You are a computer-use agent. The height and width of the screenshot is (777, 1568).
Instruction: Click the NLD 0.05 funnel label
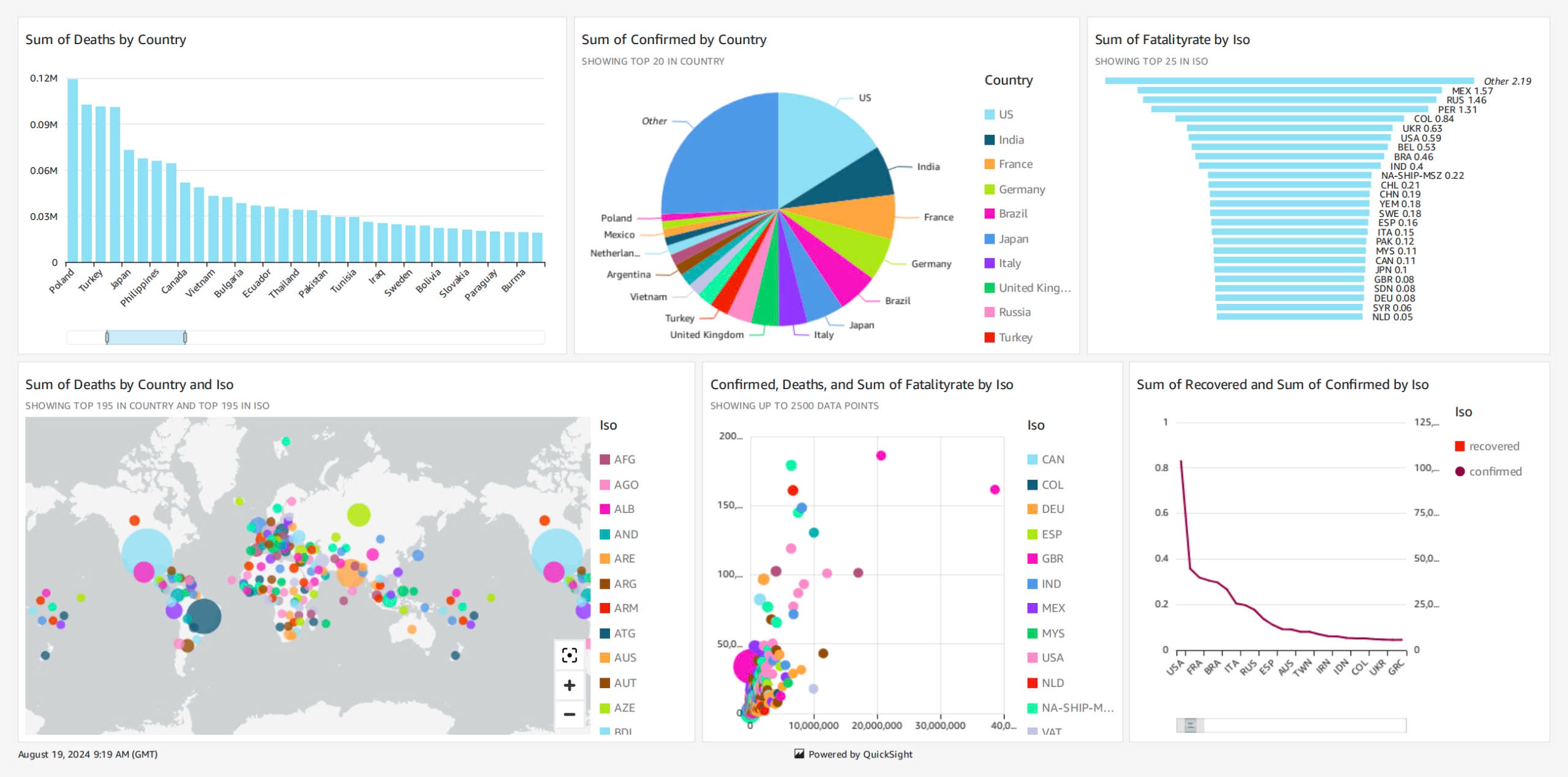(1392, 317)
